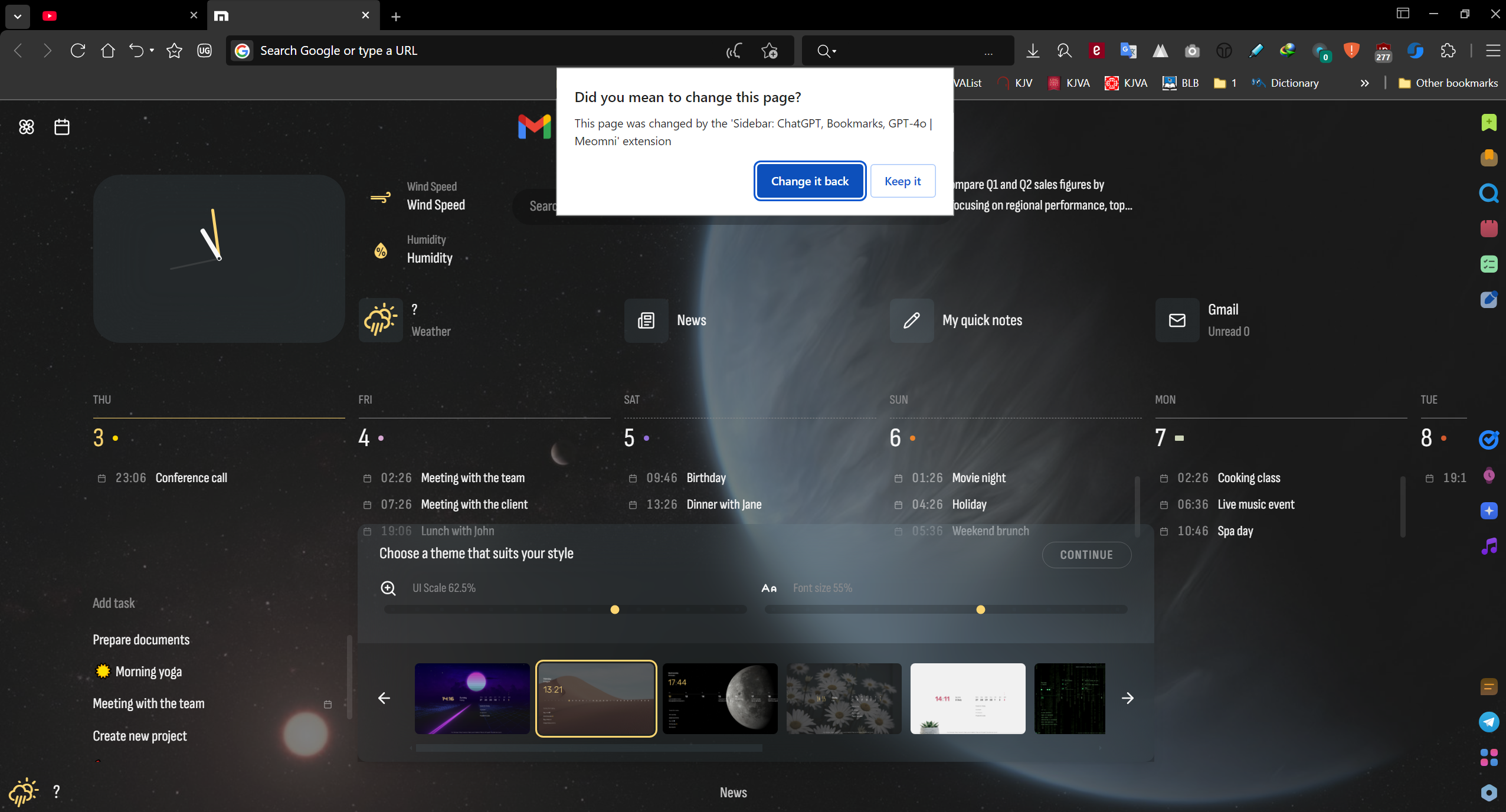The width and height of the screenshot is (1506, 812).
Task: Open the blue search circle sidebar icon
Action: coord(1489,193)
